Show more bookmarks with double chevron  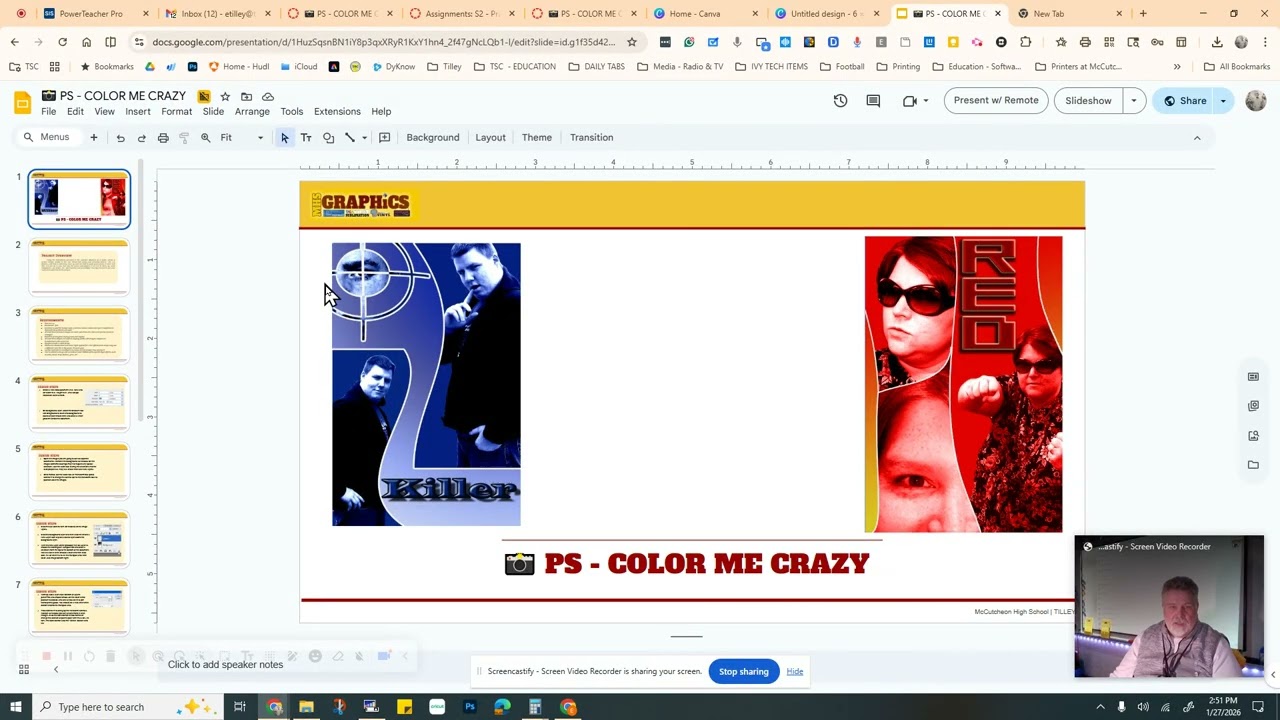point(1177,67)
